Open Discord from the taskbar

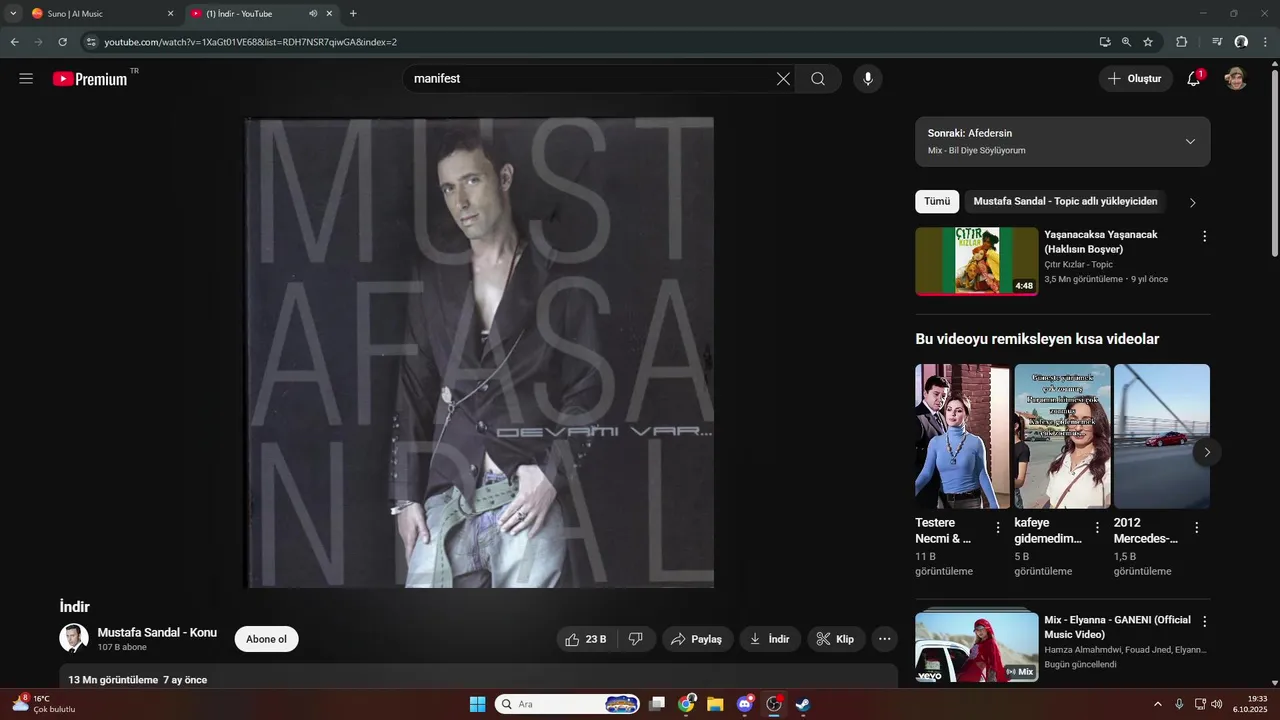[744, 704]
